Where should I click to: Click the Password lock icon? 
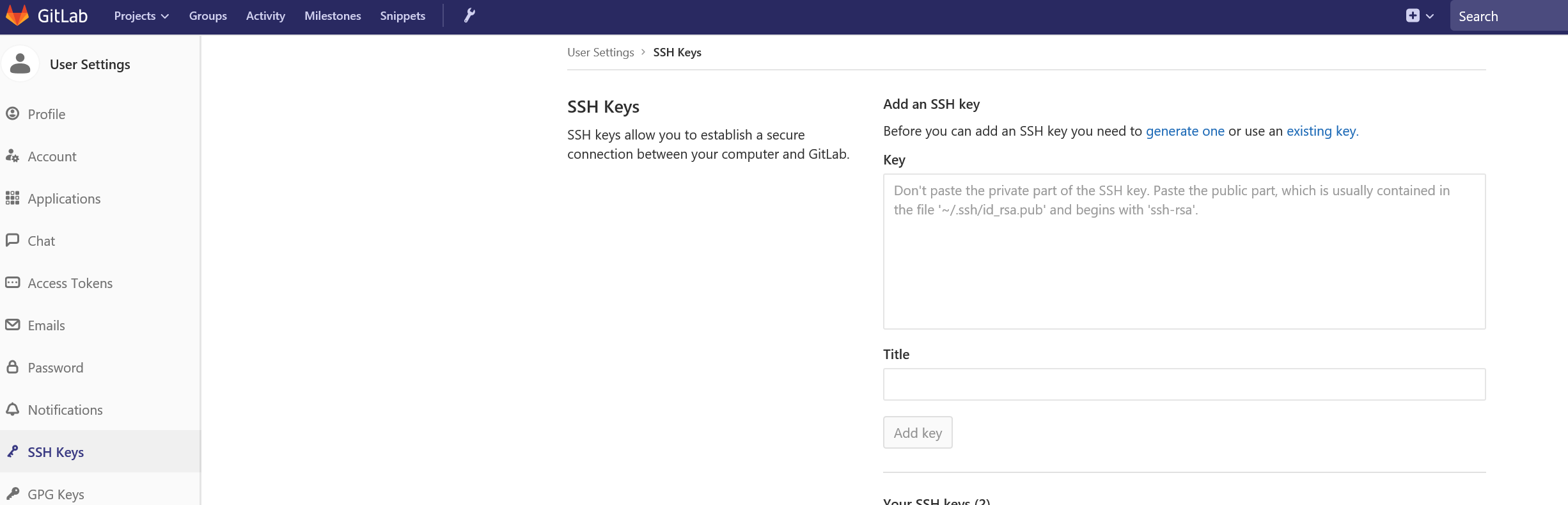pyautogui.click(x=13, y=367)
